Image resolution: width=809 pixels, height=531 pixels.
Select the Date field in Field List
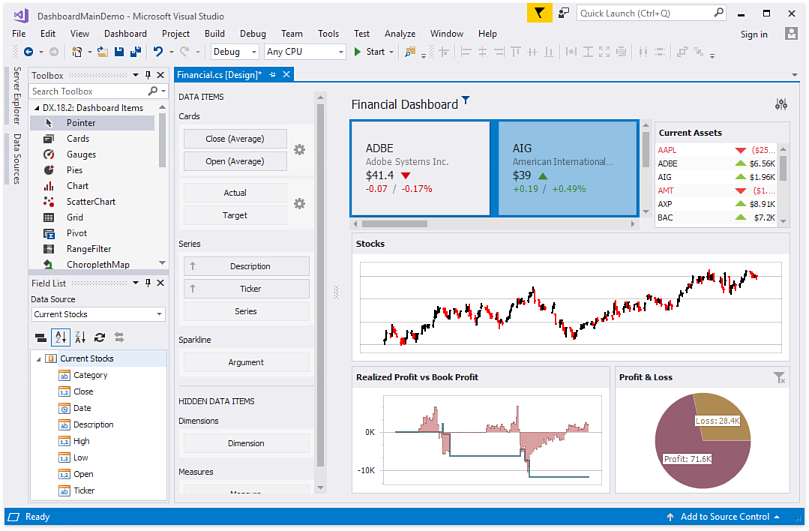tap(82, 408)
